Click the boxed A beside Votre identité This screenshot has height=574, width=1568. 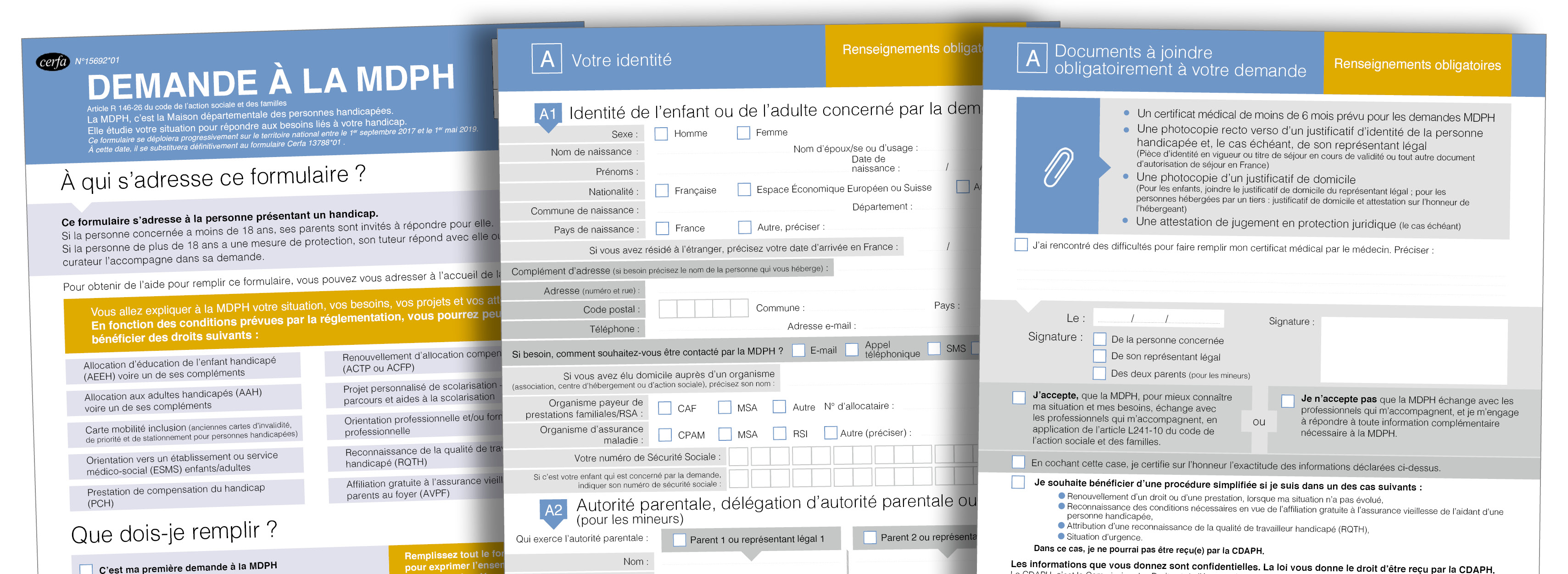[547, 58]
